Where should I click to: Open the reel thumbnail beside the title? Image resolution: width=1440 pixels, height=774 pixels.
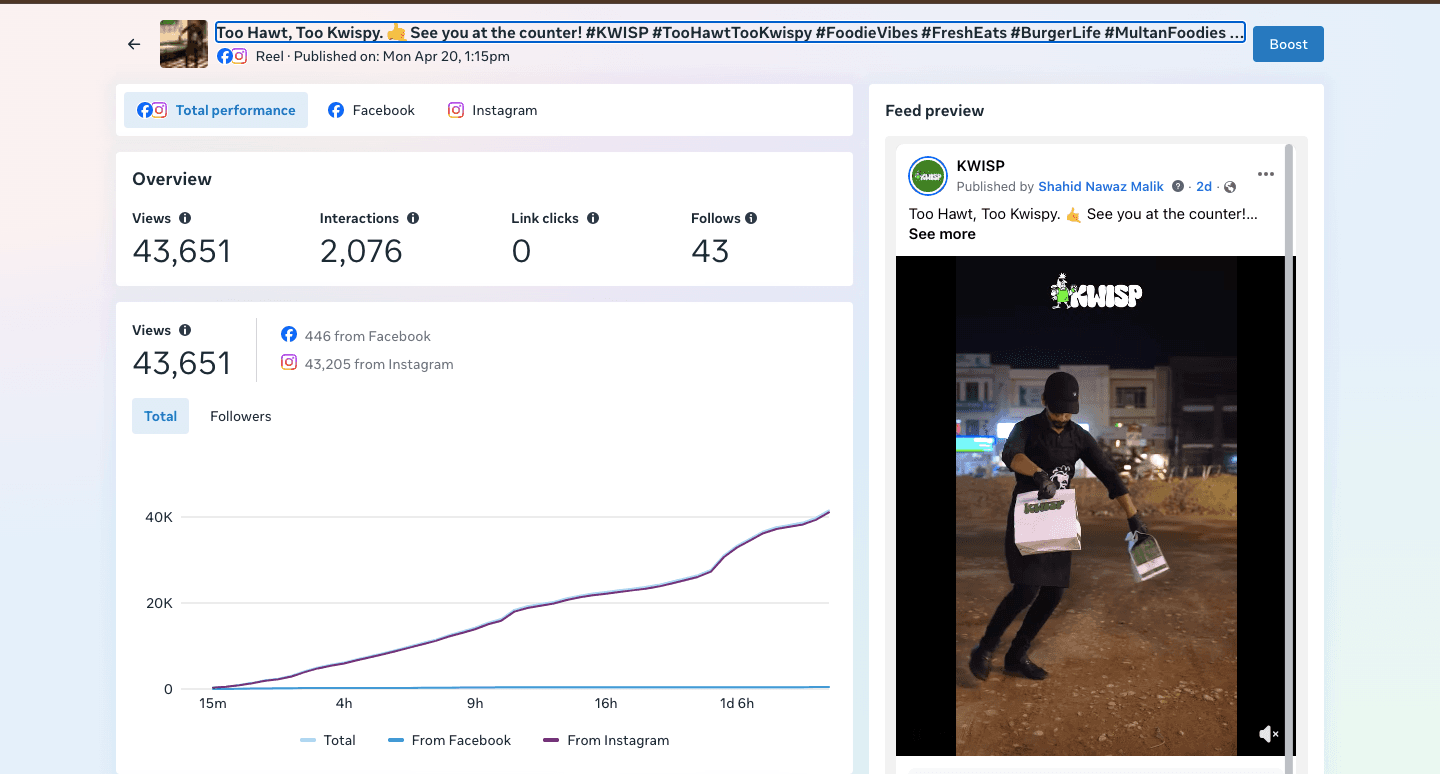184,44
